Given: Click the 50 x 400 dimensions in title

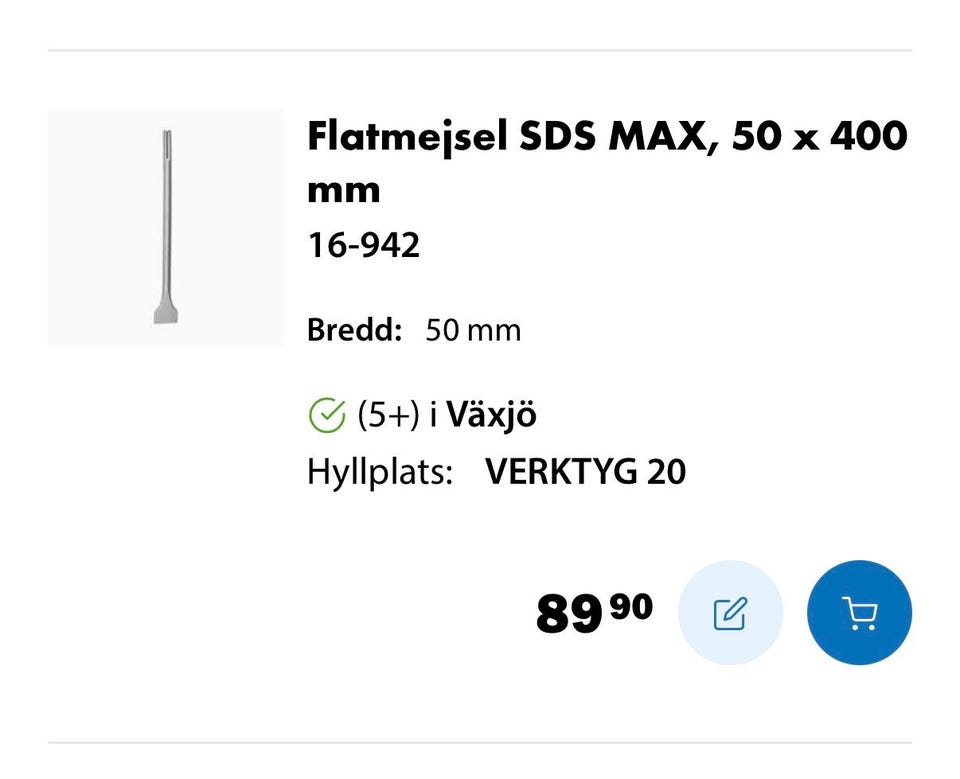Looking at the screenshot, I should click(819, 135).
